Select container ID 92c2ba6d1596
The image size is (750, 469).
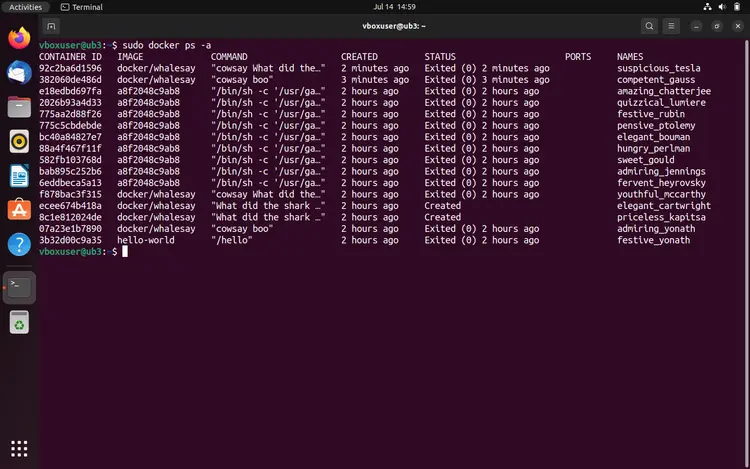pos(70,68)
